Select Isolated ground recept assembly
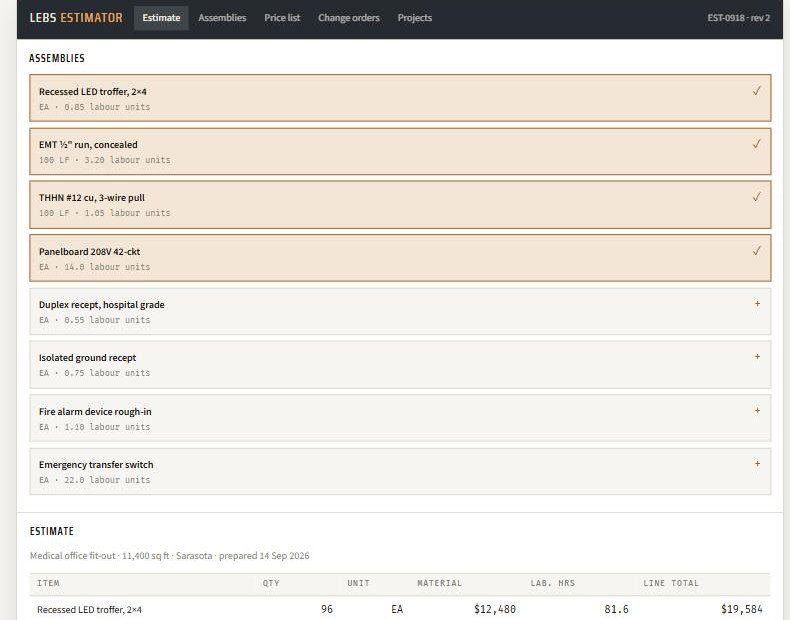 pos(400,365)
